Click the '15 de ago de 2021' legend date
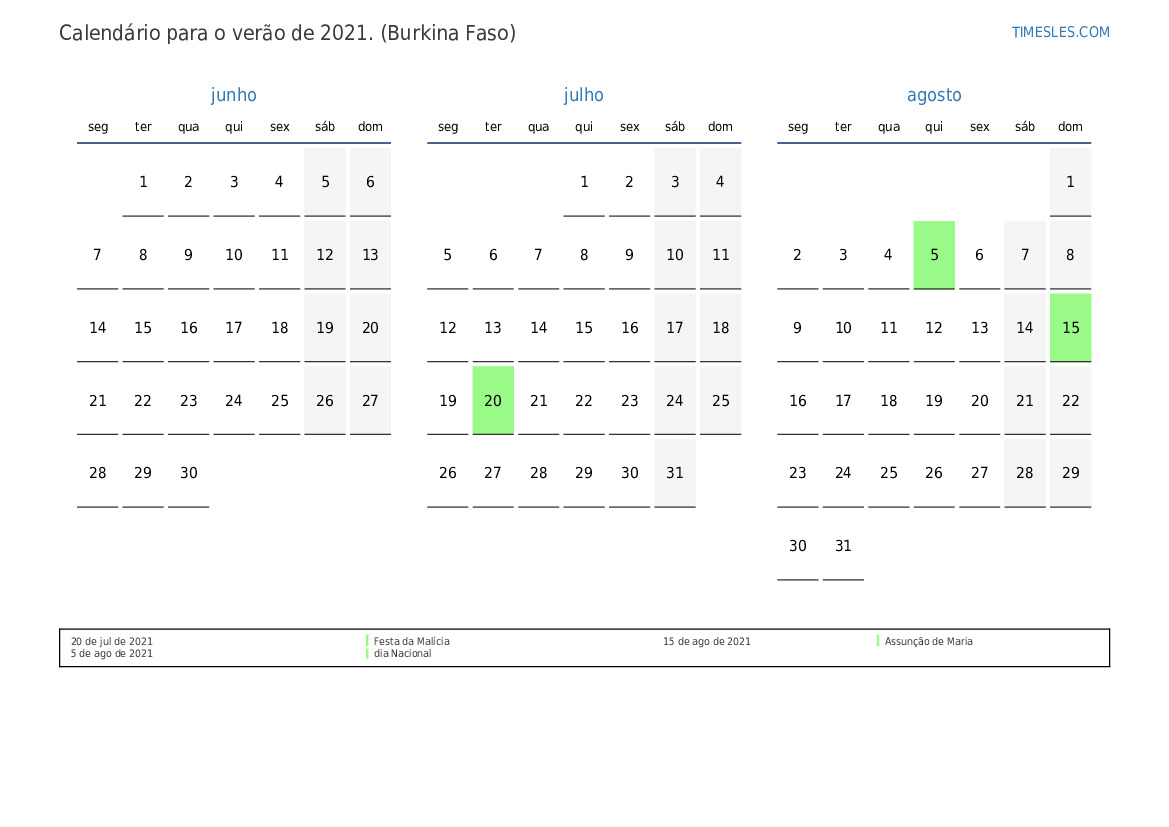Screen dimensions: 1169x827 (706, 641)
